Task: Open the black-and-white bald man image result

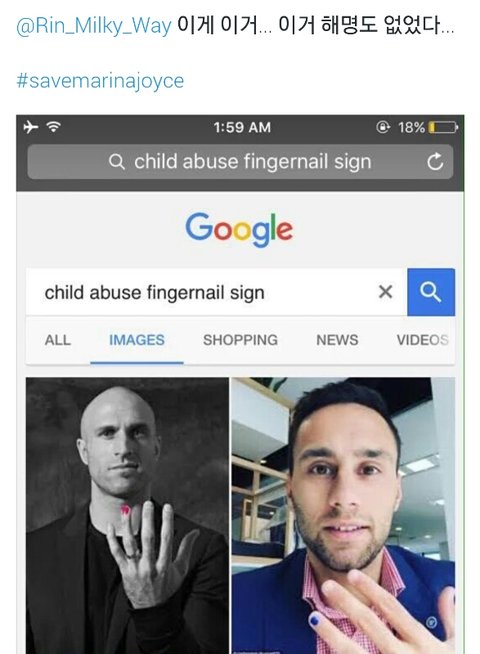Action: click(127, 516)
